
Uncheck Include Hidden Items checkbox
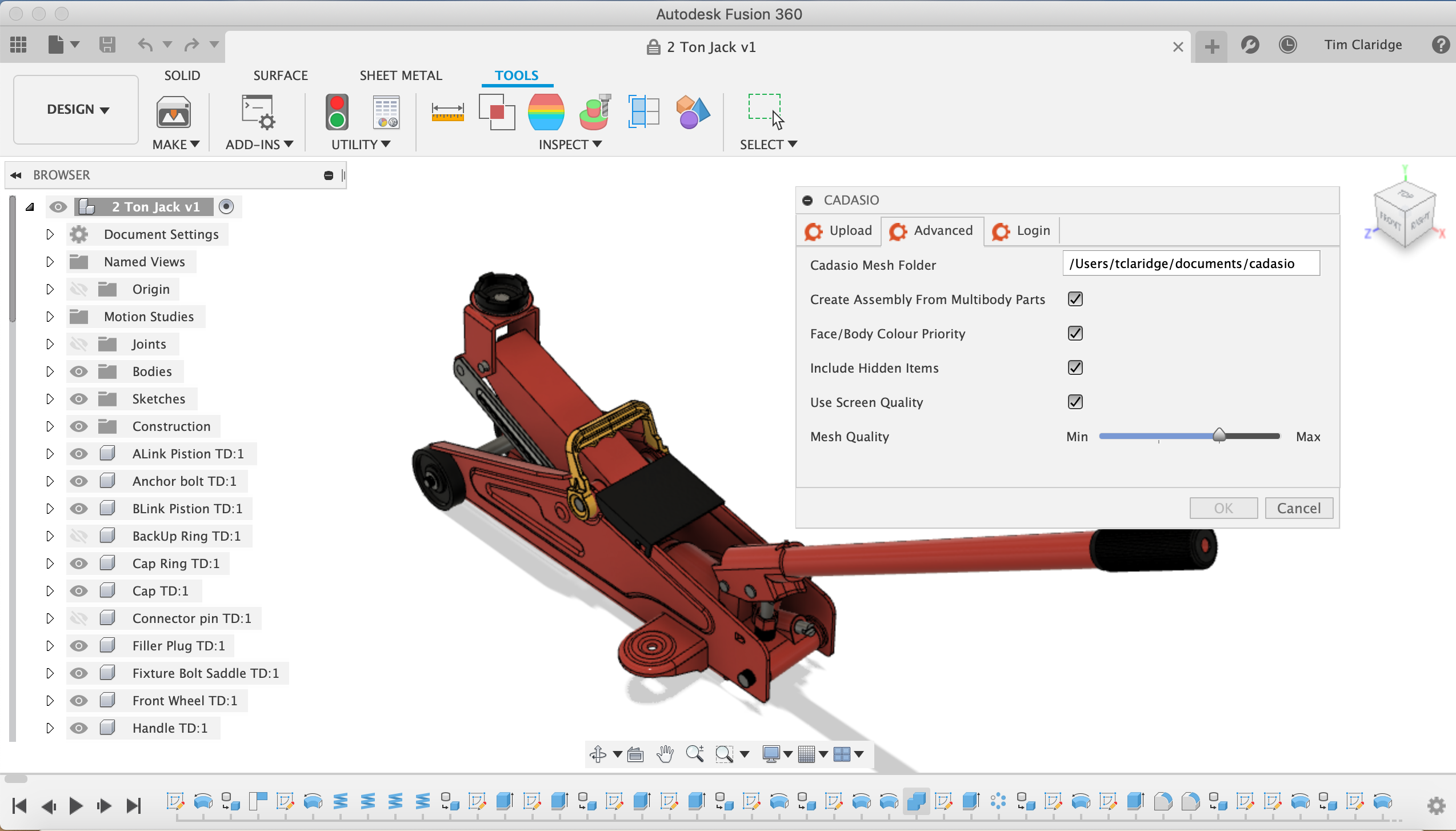tap(1075, 367)
